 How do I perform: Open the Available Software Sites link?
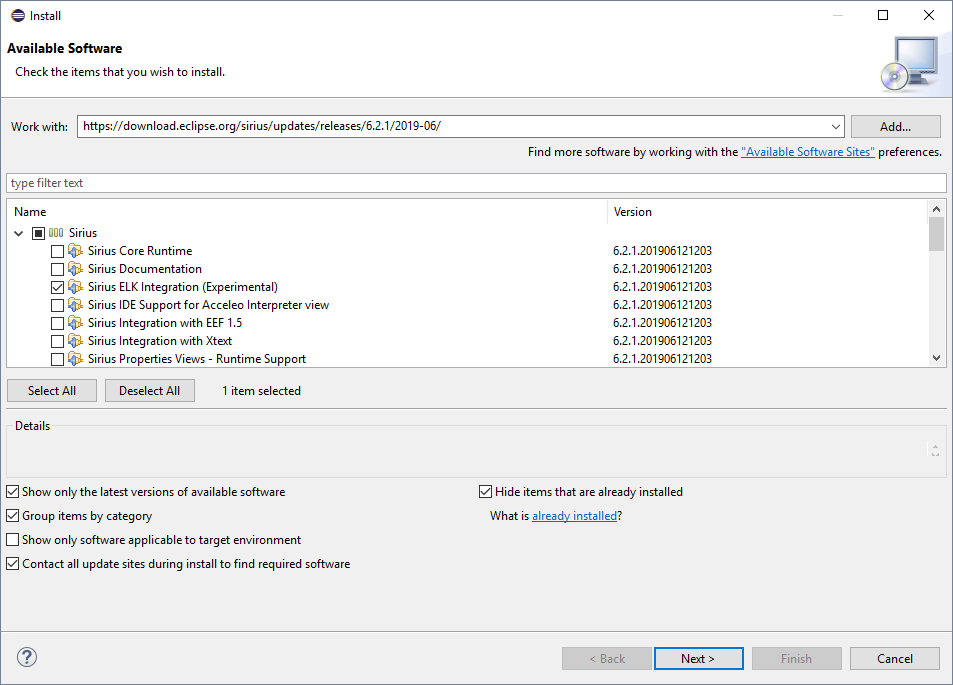click(807, 152)
